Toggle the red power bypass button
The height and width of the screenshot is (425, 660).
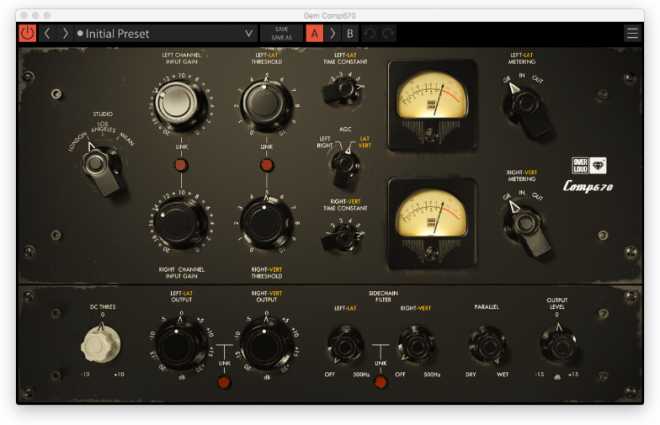click(27, 34)
